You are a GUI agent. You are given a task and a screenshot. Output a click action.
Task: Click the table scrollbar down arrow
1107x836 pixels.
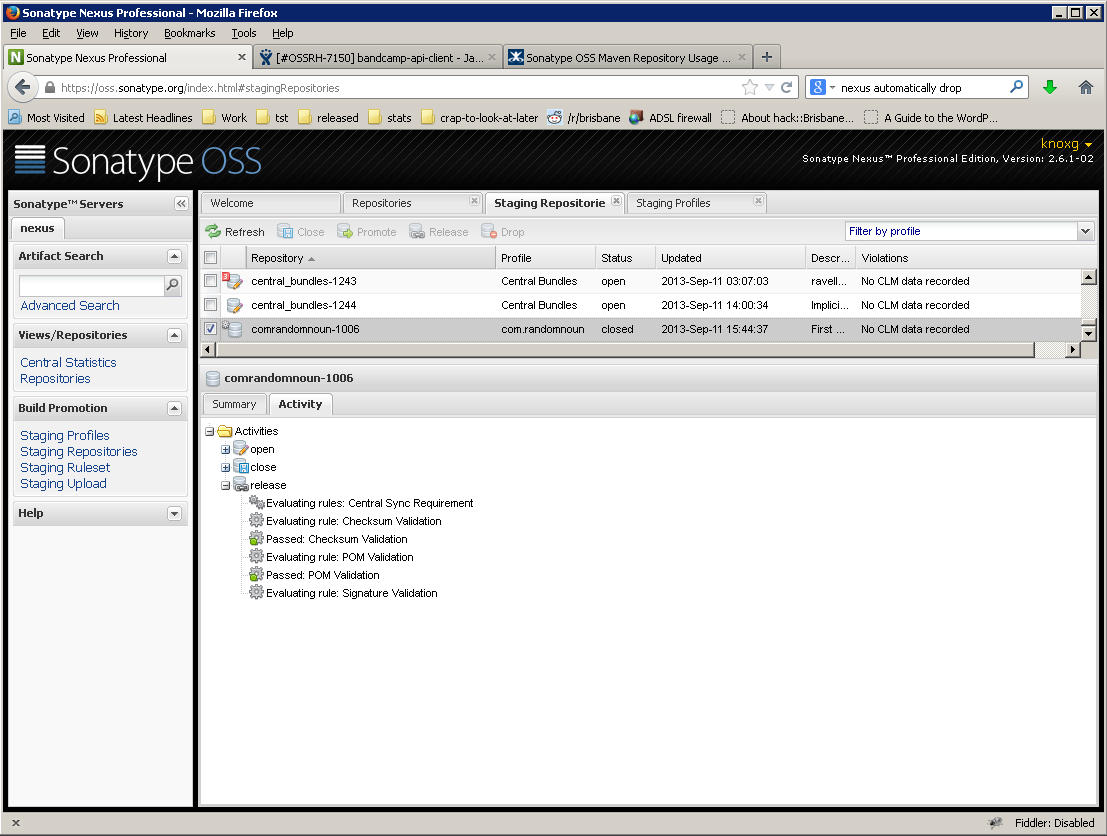point(1088,333)
